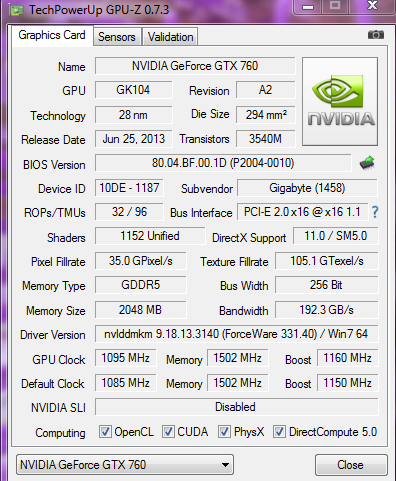Screen dimensions: 396x481
Task: Click the Default Clock row Boost 1150 MHz
Action: pos(347,383)
